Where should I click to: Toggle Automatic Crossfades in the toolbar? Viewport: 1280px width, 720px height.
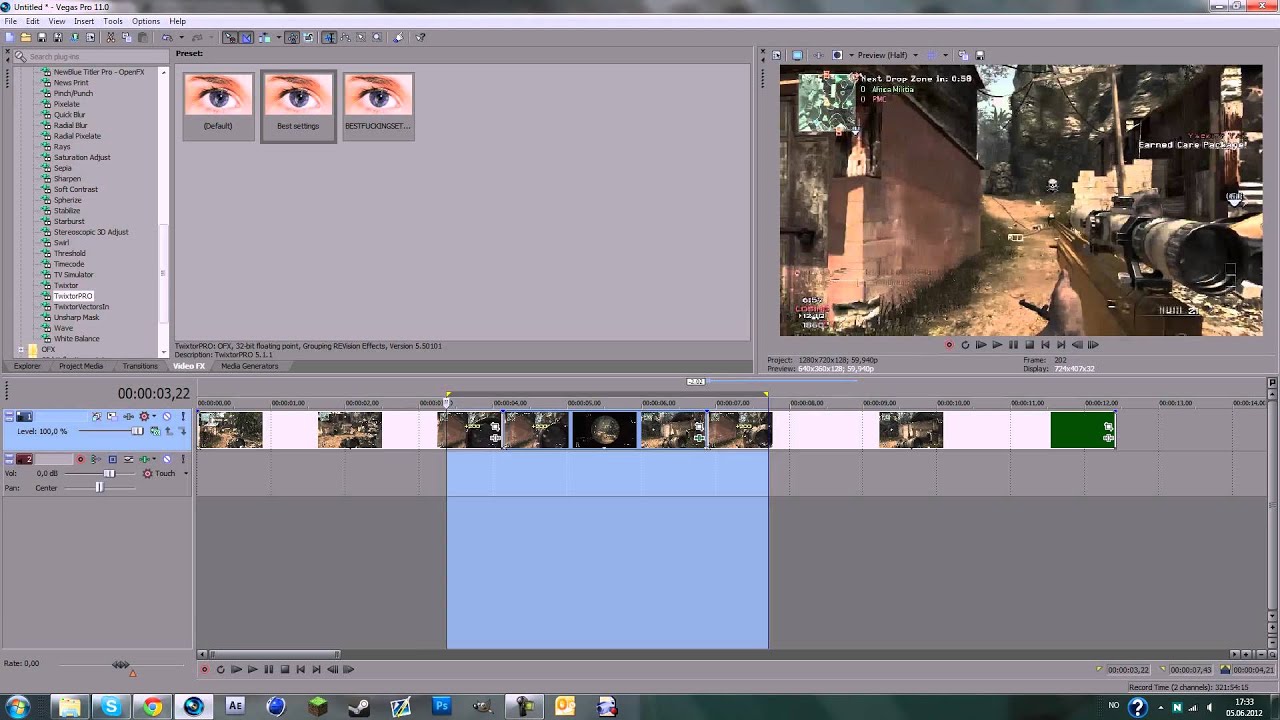click(x=246, y=37)
